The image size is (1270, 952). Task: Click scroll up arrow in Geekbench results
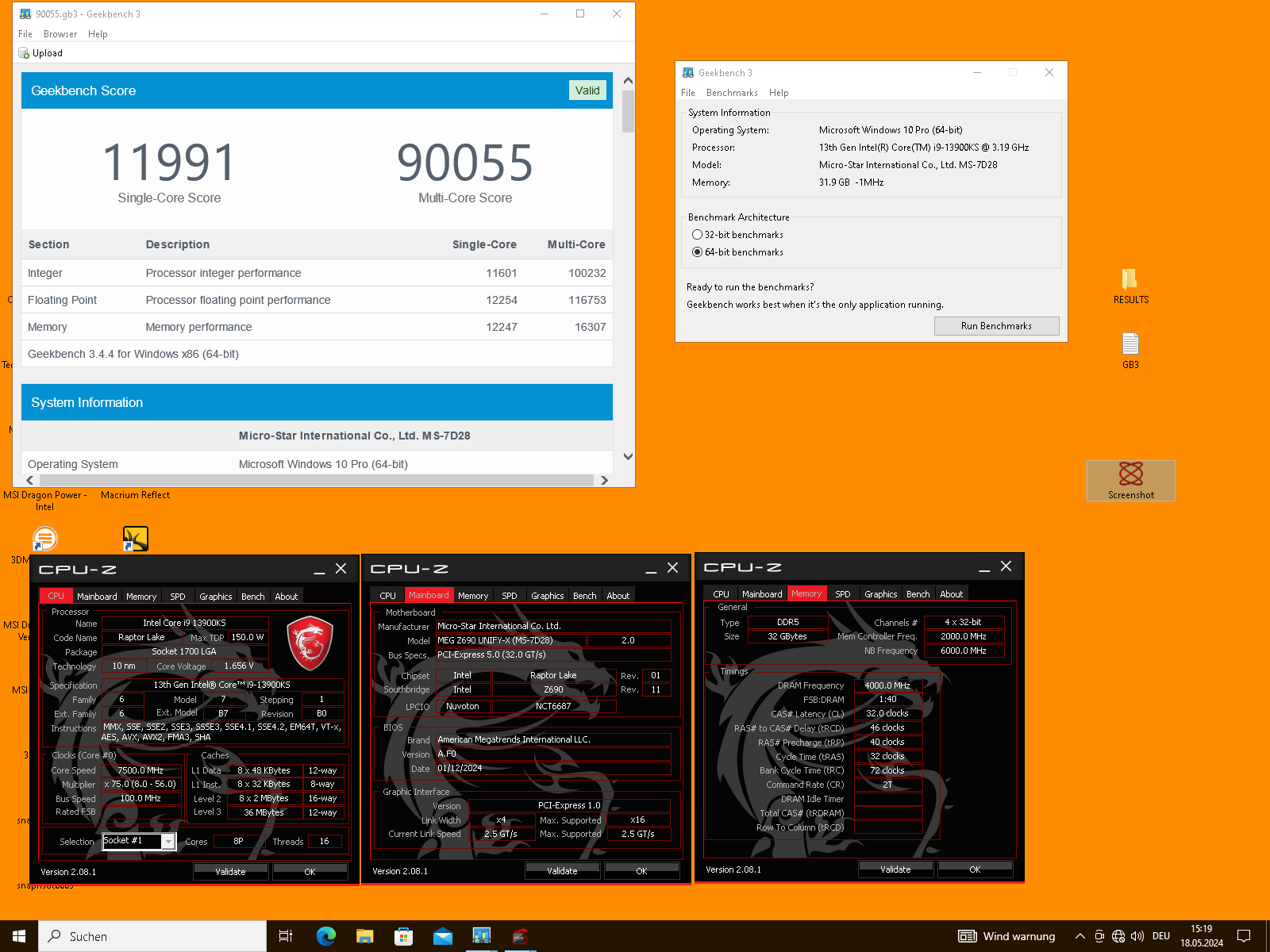pyautogui.click(x=628, y=80)
